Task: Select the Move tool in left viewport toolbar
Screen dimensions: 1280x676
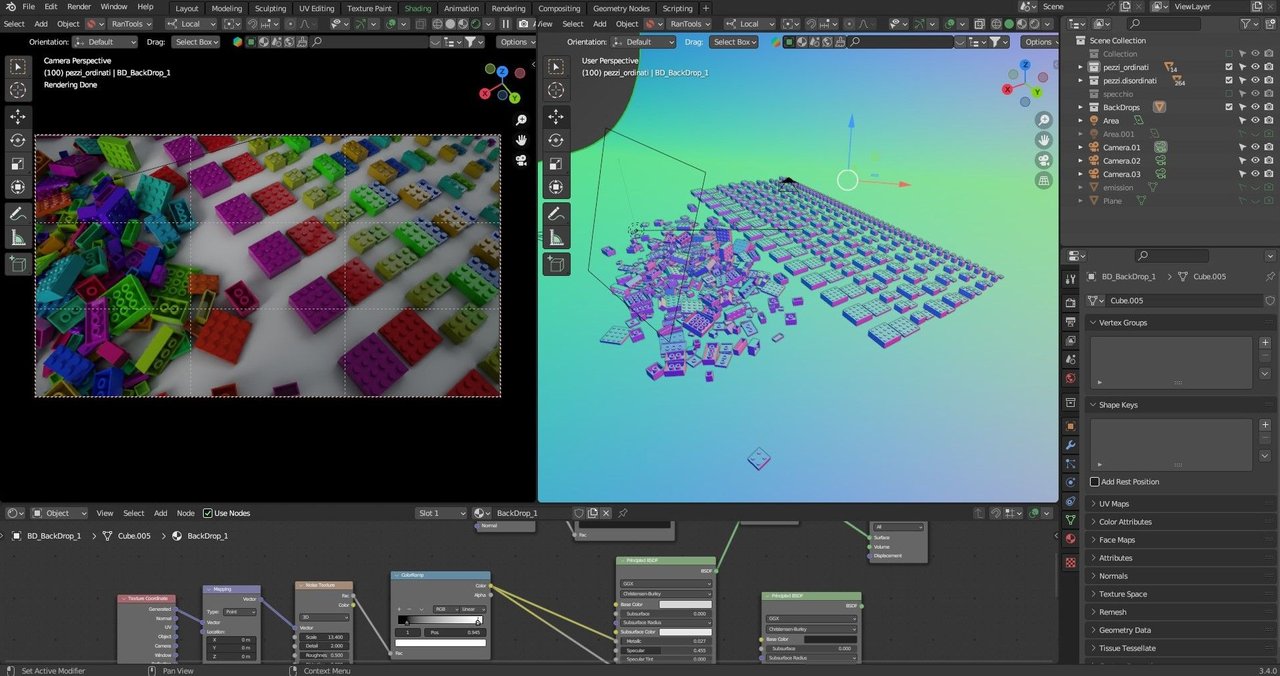Action: pos(18,115)
